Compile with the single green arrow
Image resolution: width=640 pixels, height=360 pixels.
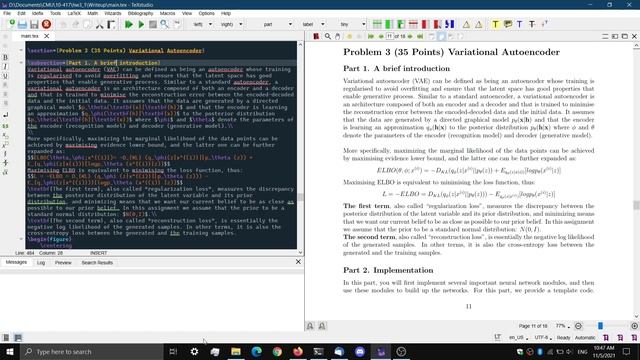(x=141, y=24)
